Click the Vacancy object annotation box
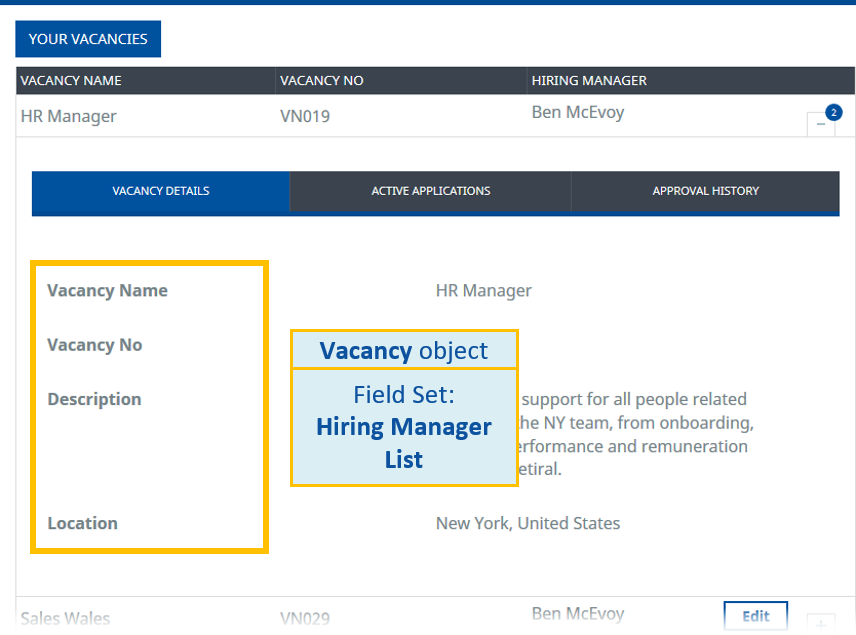The height and width of the screenshot is (635, 856). 404,350
